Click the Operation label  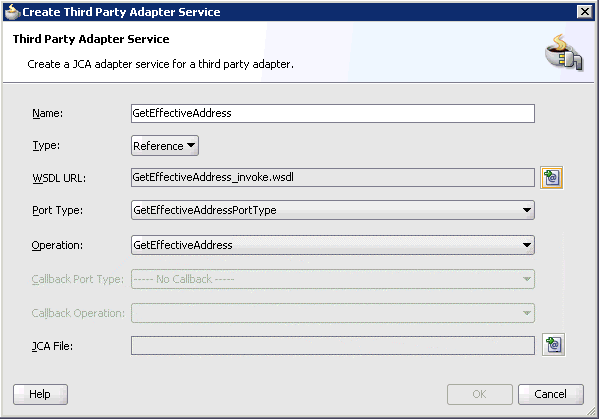coord(57,245)
